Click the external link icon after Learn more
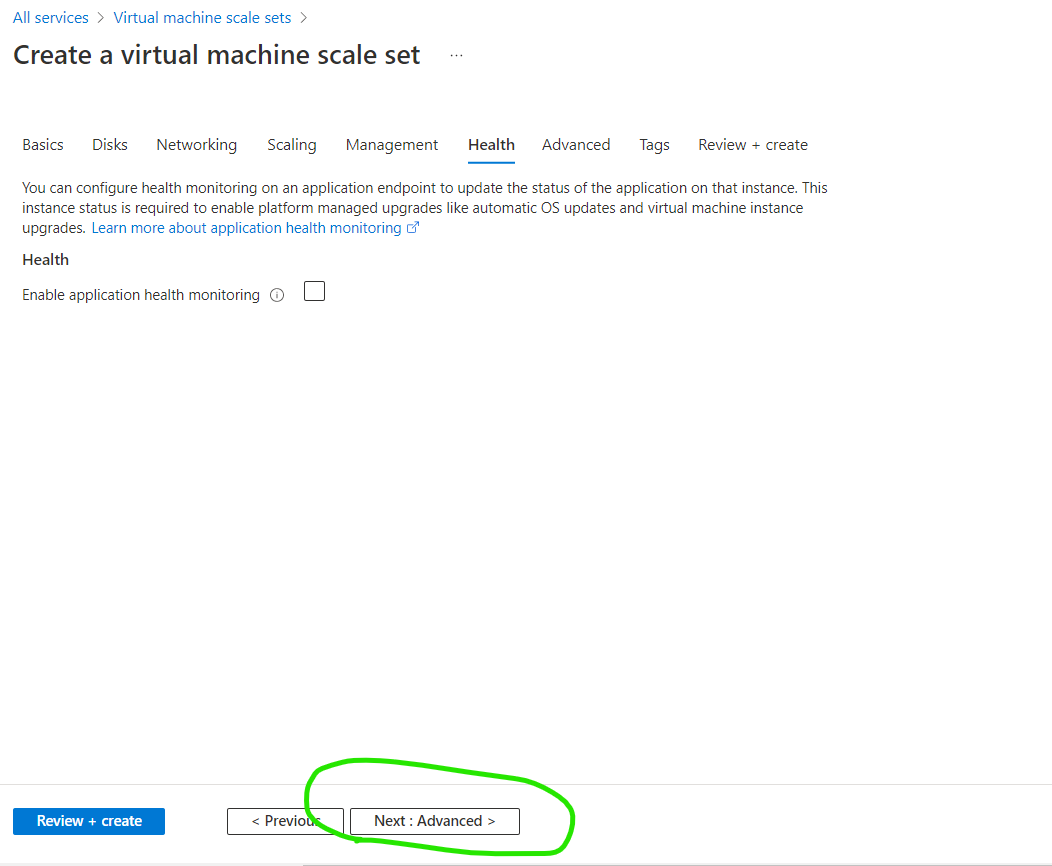 point(413,228)
